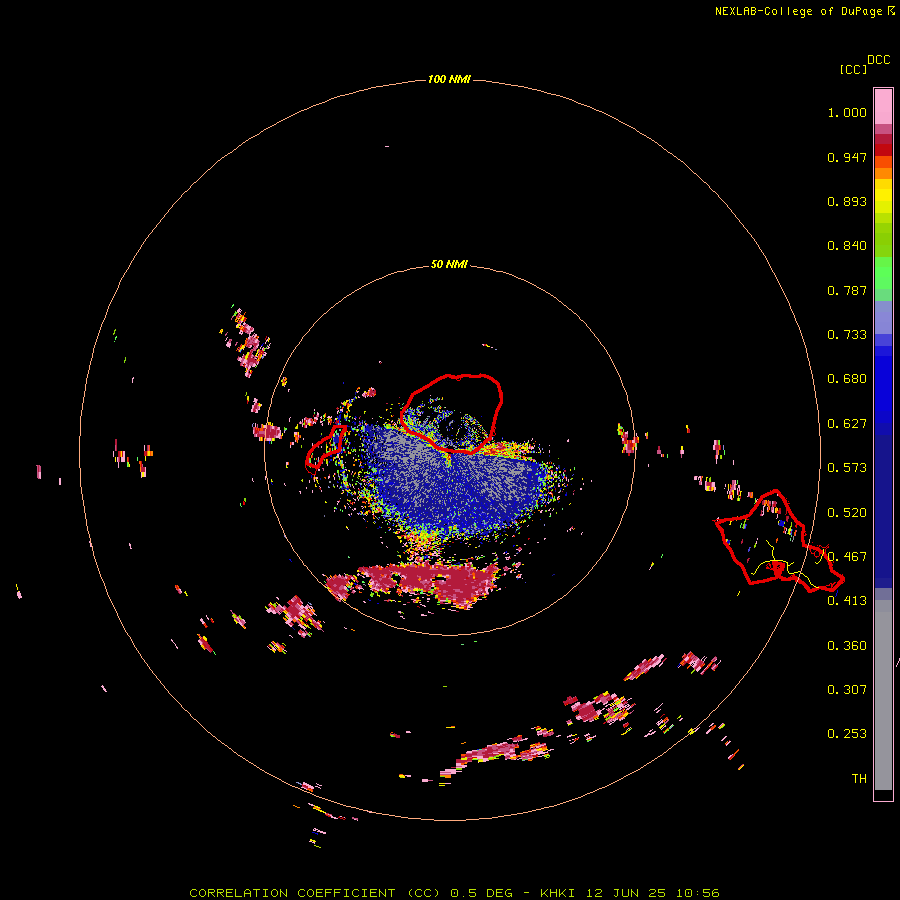The image size is (900, 900).
Task: Click the Oahu island outline with yellow roads
Action: coord(779,541)
